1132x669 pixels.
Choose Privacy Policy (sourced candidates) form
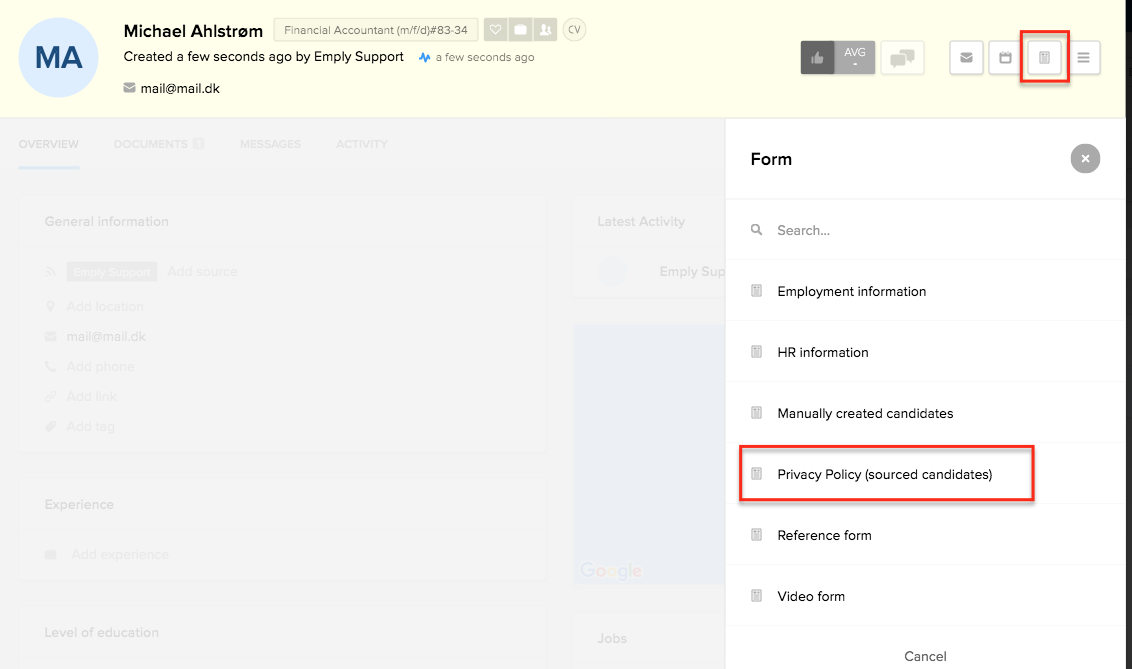[884, 474]
